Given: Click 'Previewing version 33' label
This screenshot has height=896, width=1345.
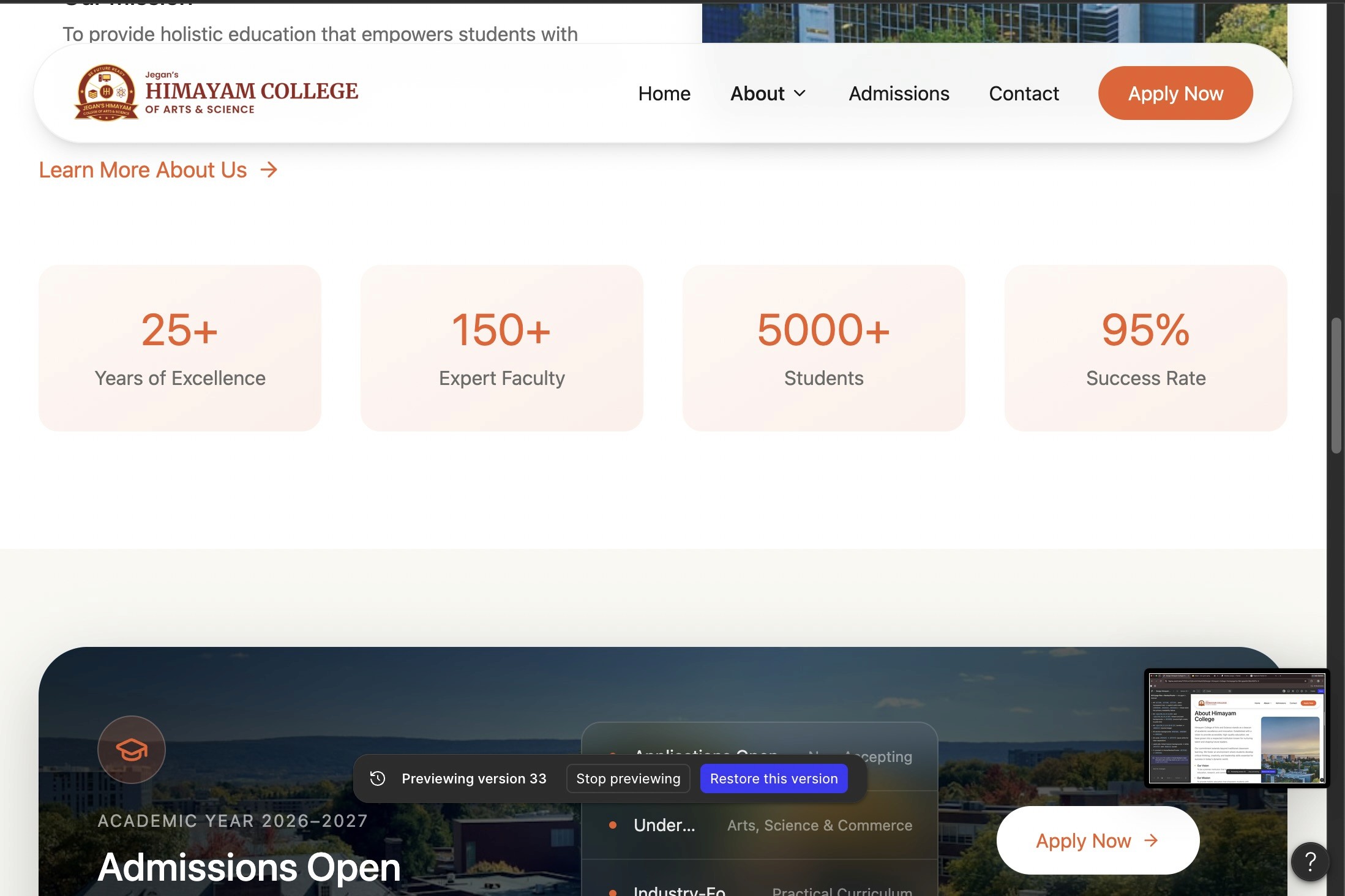Looking at the screenshot, I should click(x=474, y=778).
